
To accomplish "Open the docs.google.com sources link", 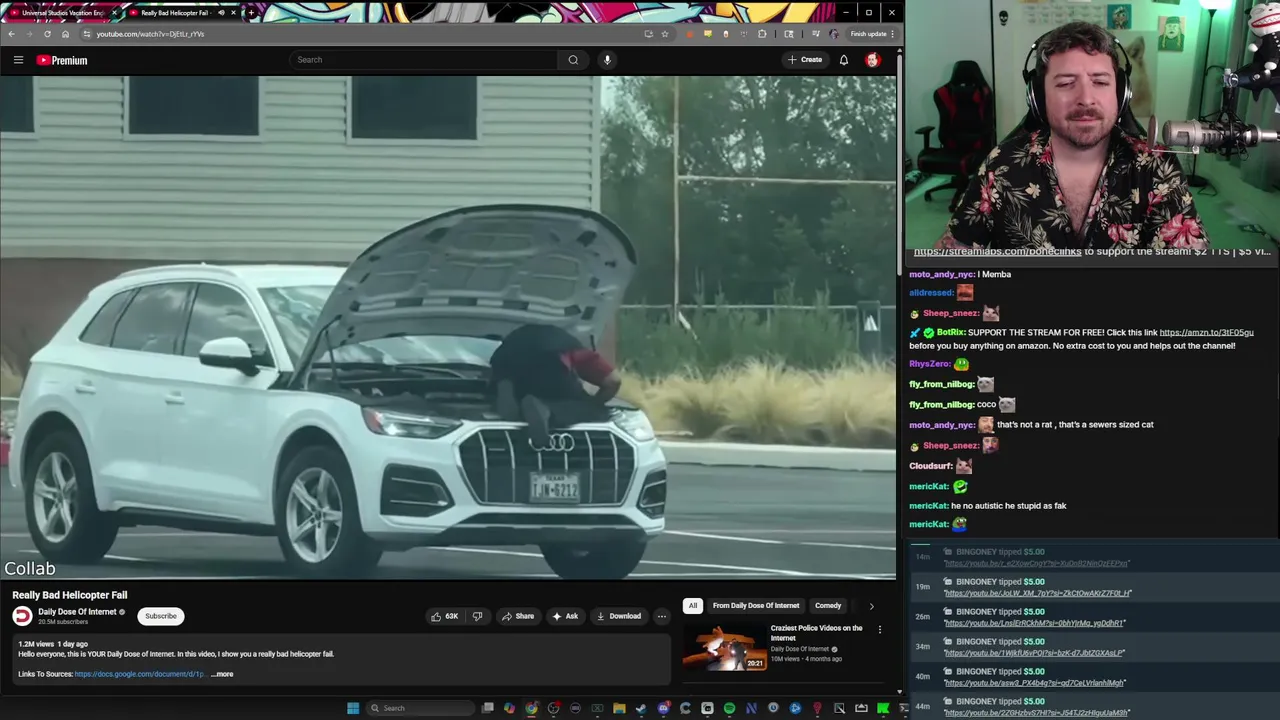I will (139, 674).
